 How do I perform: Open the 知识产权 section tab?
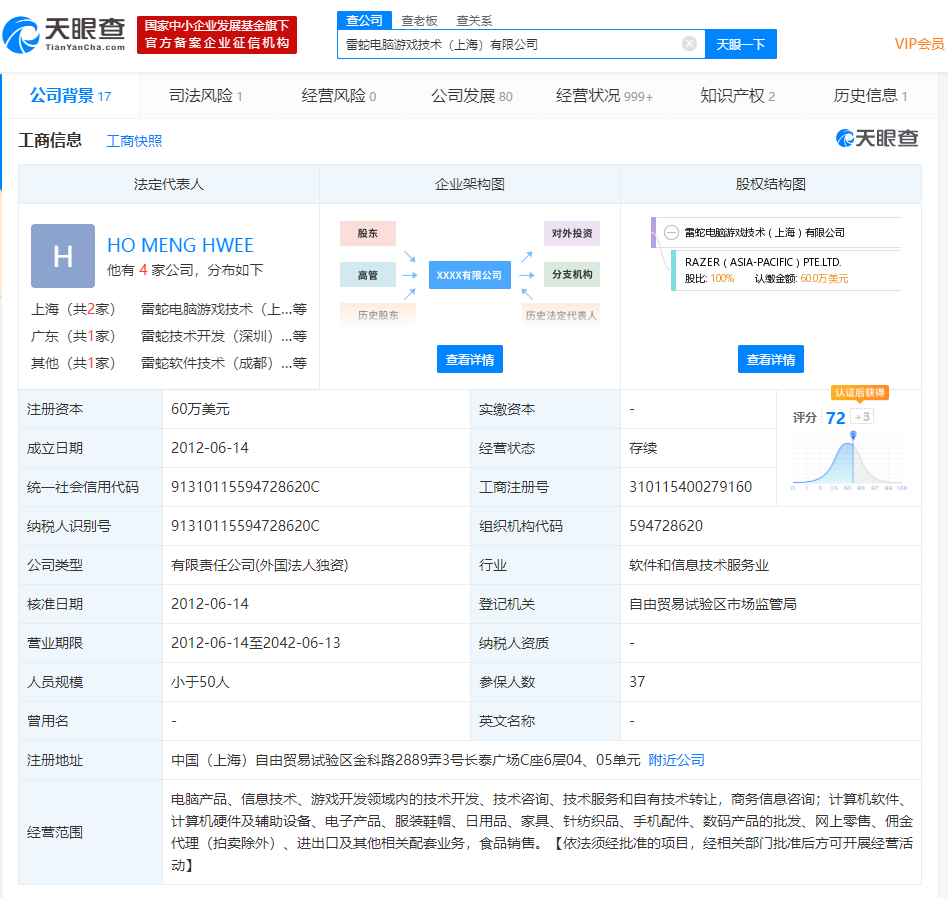click(737, 96)
